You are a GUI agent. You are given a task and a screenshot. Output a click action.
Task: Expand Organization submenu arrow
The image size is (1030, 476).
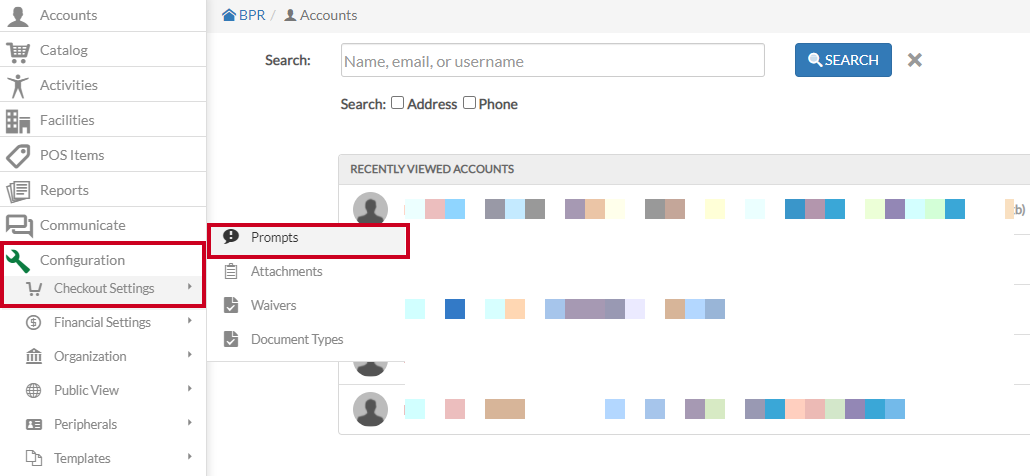pyautogui.click(x=189, y=355)
